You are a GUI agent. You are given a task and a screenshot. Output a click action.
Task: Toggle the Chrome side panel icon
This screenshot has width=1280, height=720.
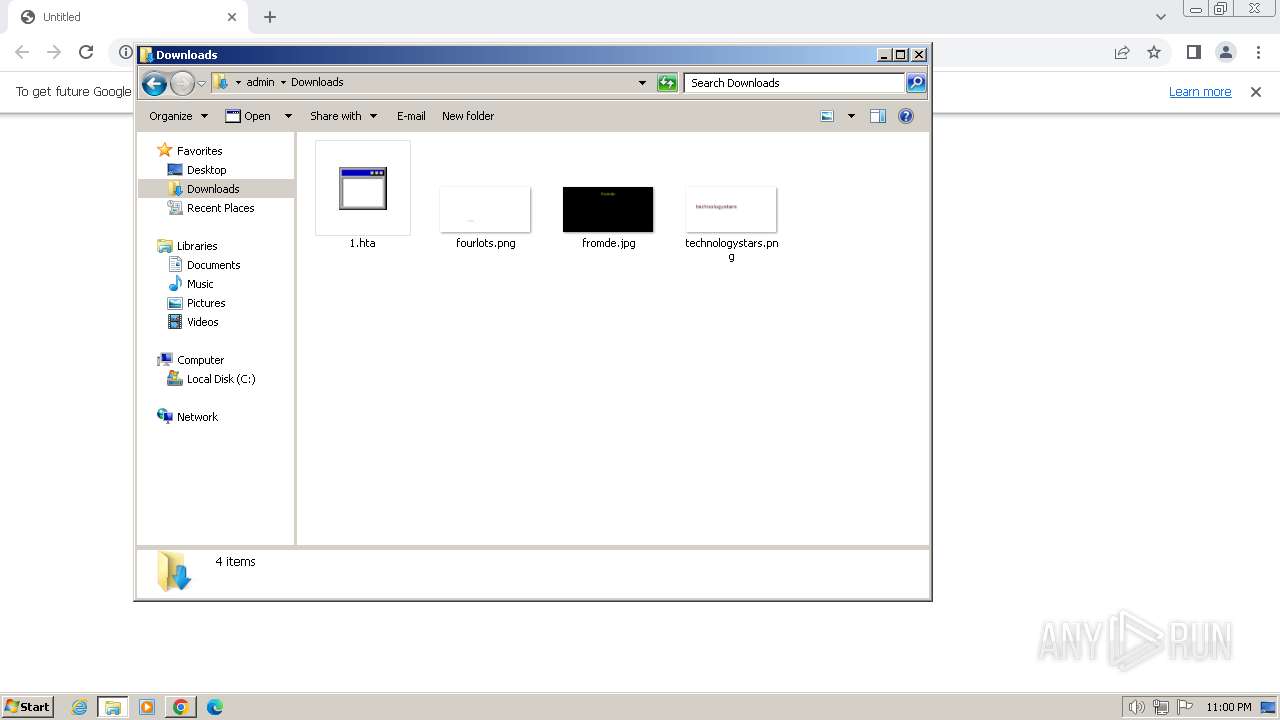[x=1193, y=52]
